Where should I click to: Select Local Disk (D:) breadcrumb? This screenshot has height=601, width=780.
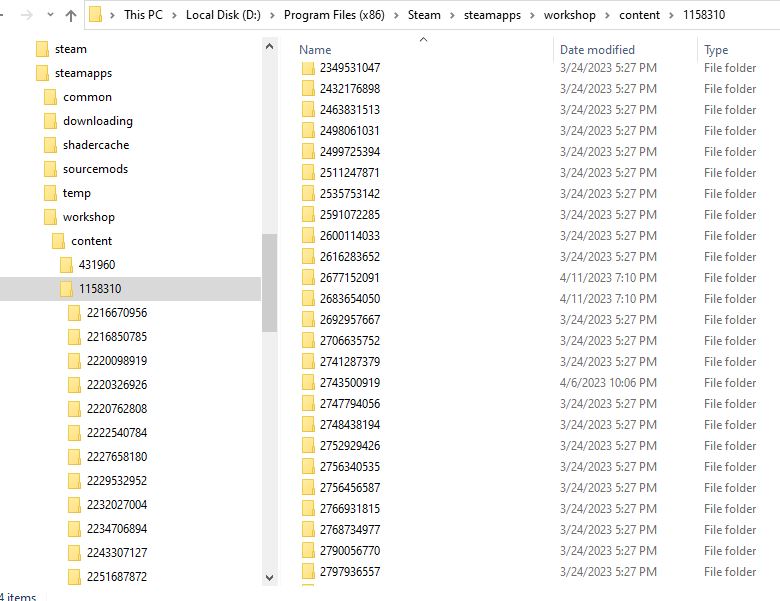[x=223, y=15]
